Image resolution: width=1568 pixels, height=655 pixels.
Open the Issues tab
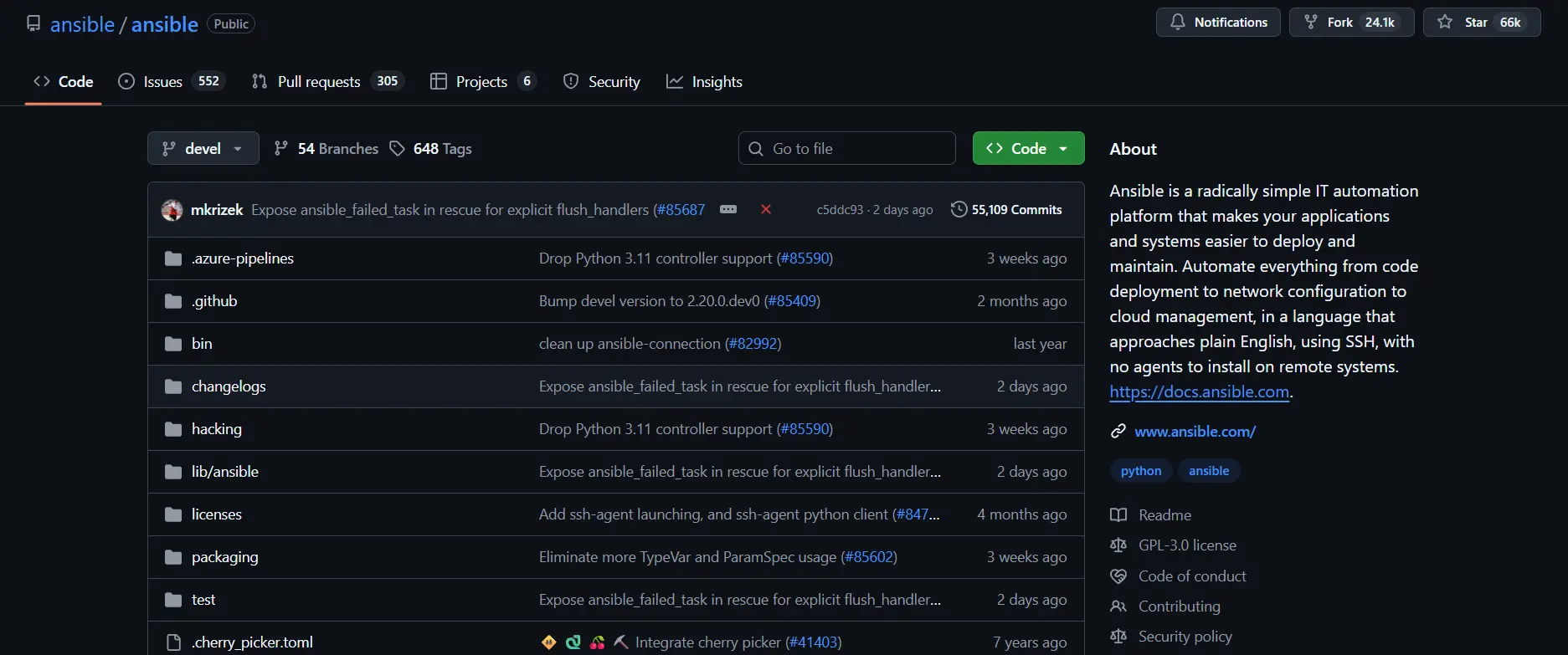172,81
